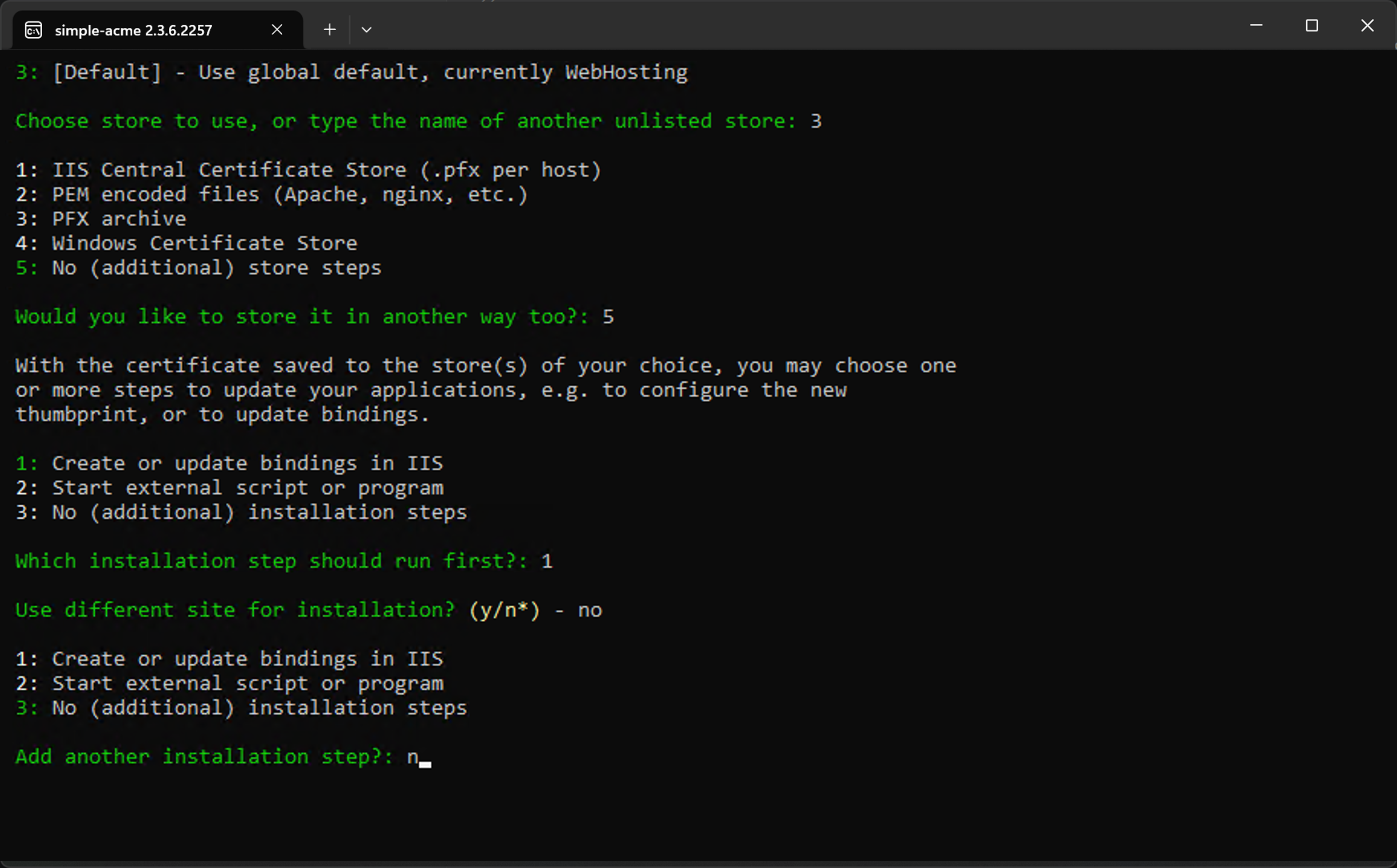
Task: Click 'Which installation step should run first?' prompt
Action: 271,561
